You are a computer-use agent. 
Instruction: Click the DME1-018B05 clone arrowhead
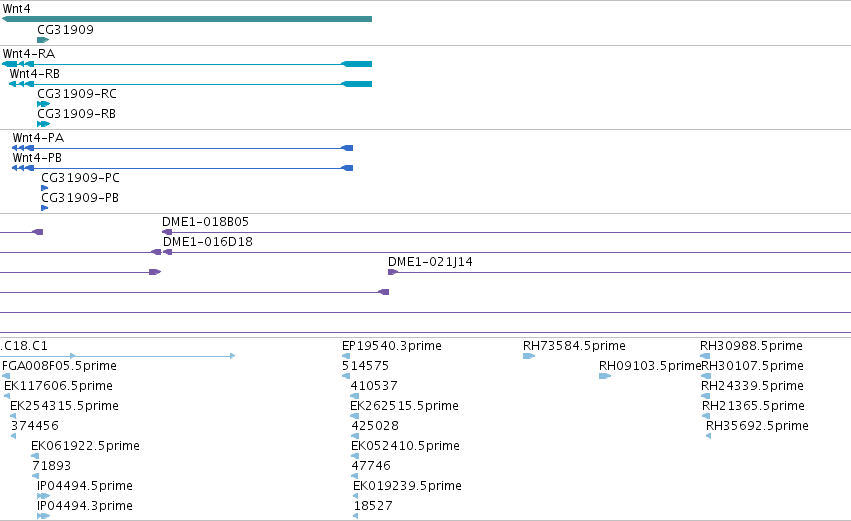pos(167,232)
